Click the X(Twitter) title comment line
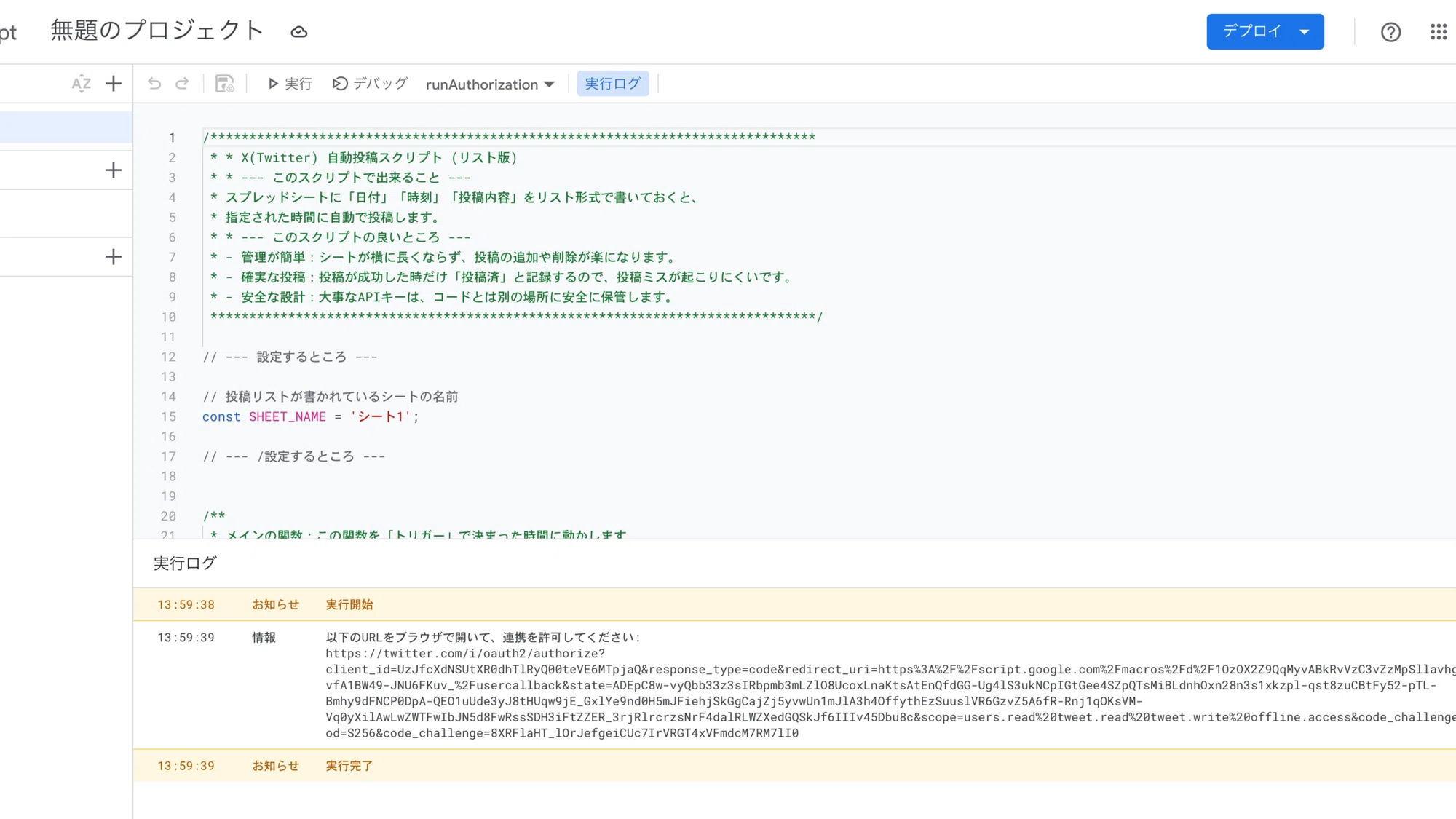Viewport: 1456px width, 819px height. pos(364,158)
